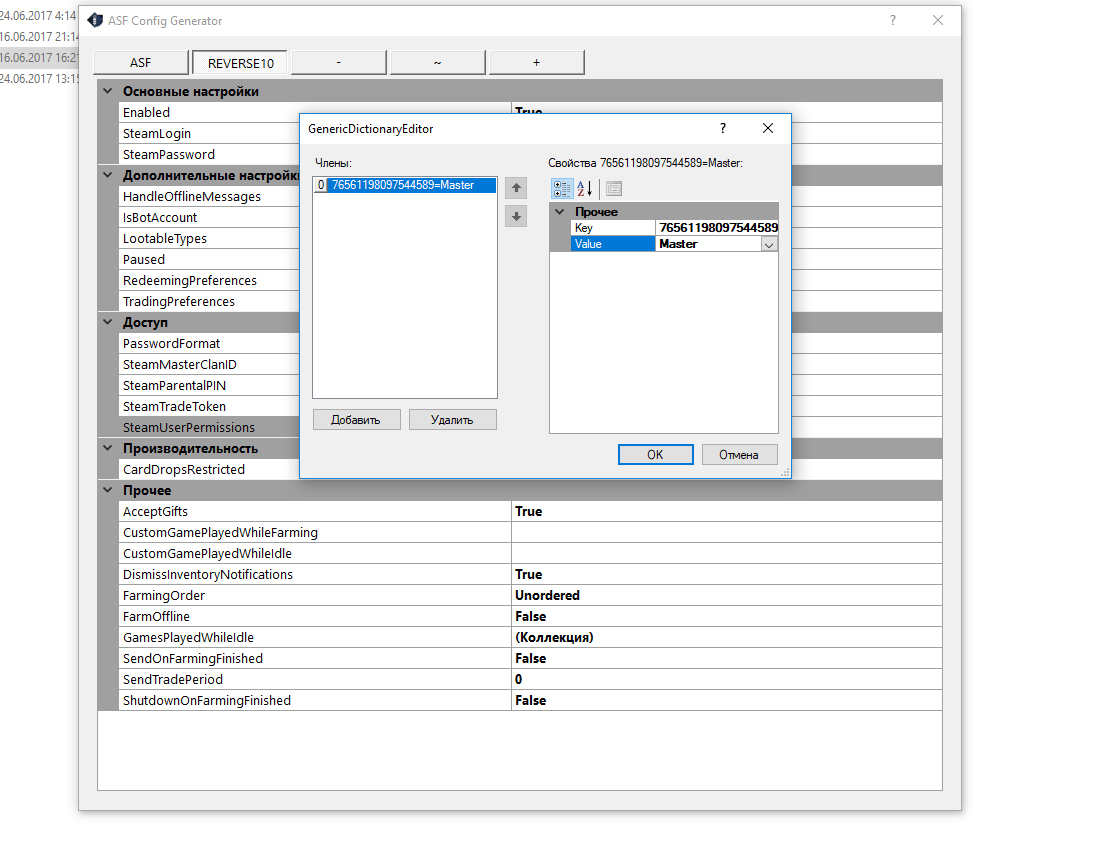Viewport: 1120px width, 858px height.
Task: Select the PasswordFormat property
Action: [x=209, y=344]
